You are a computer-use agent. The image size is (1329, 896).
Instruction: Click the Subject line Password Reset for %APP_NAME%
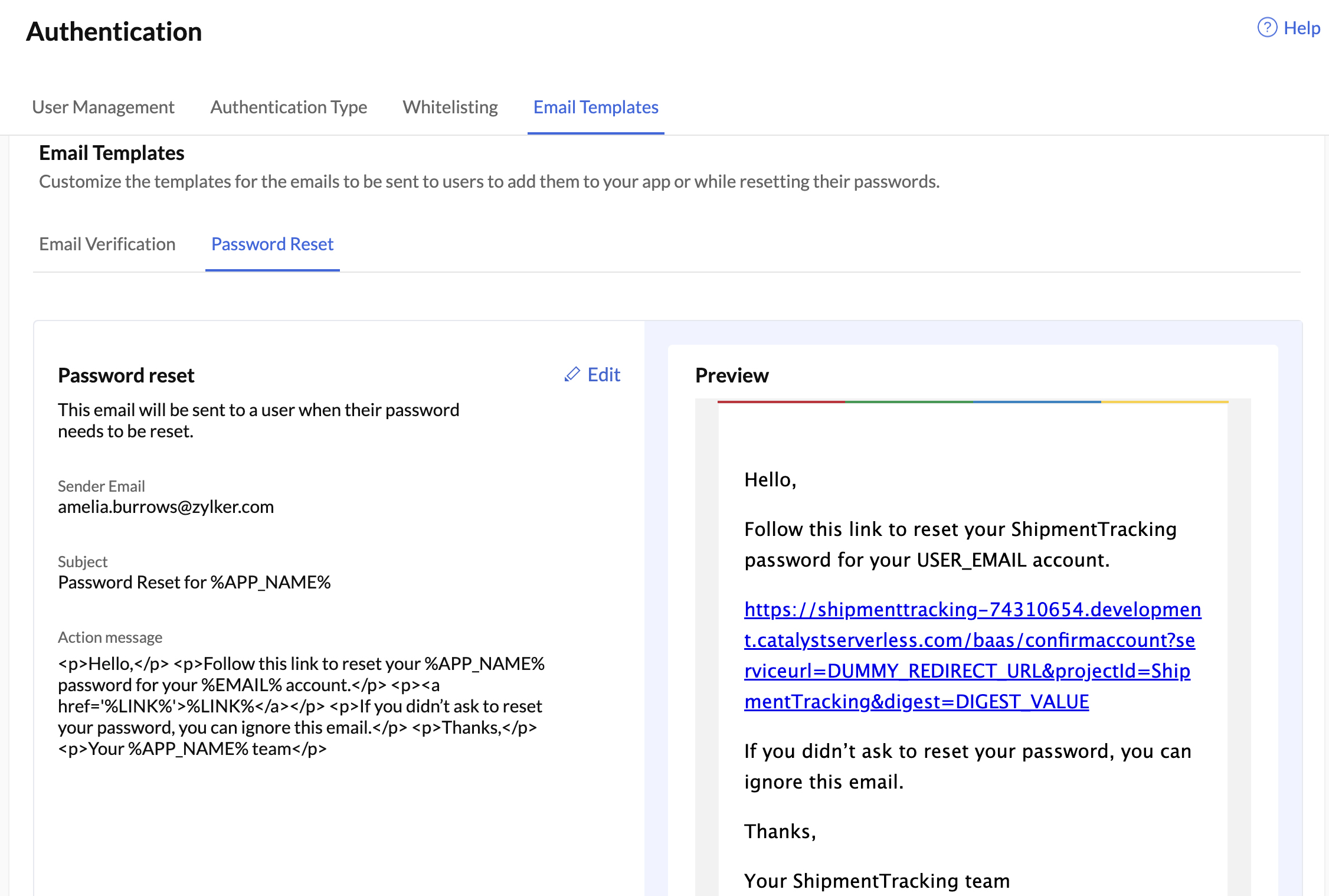pyautogui.click(x=194, y=582)
